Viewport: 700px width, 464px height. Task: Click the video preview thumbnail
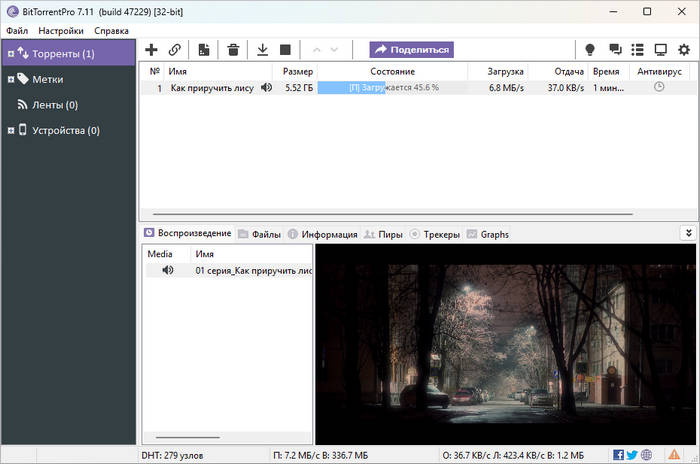point(506,344)
